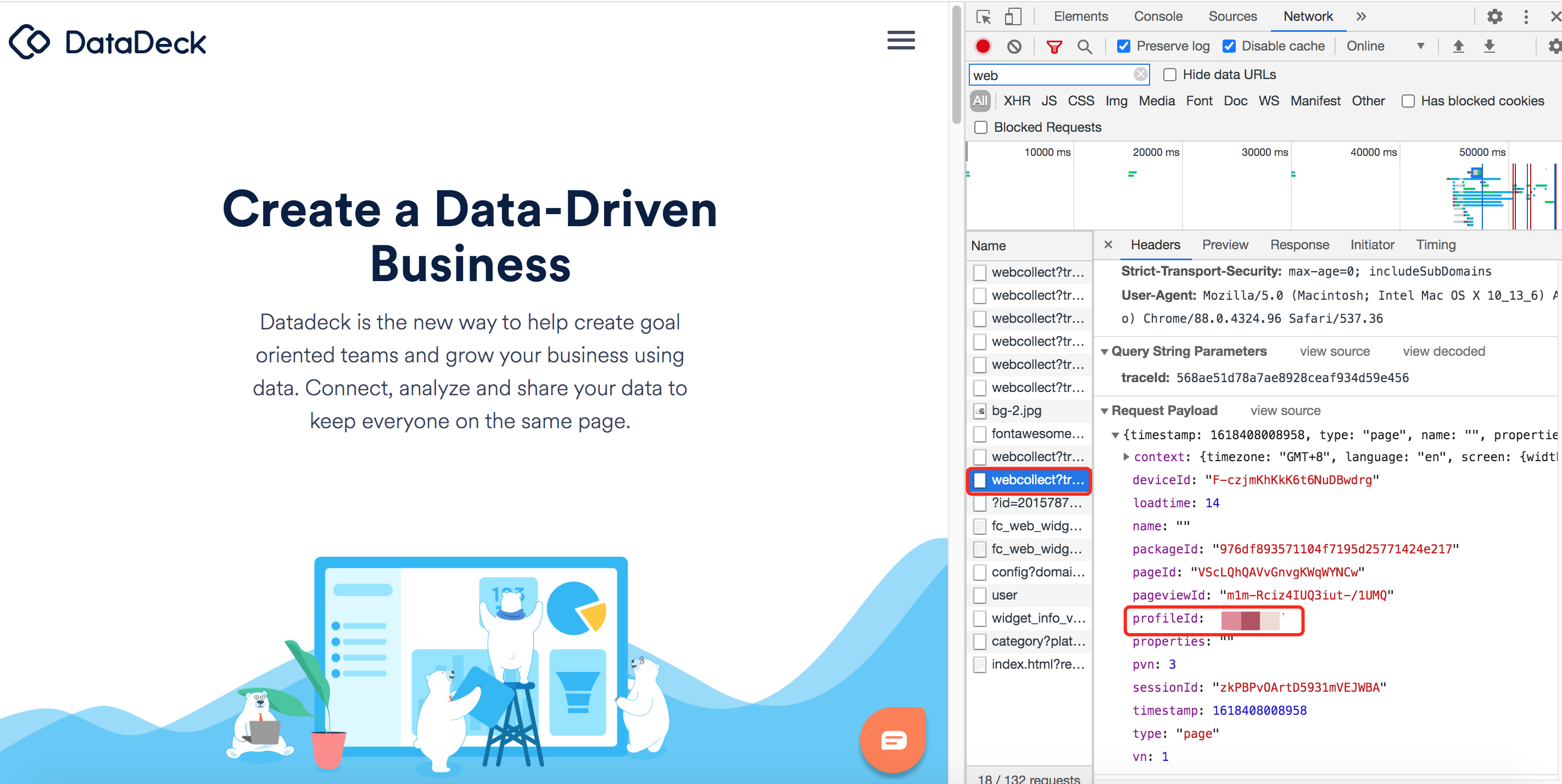This screenshot has height=784, width=1562.
Task: Toggle the device toolbar icon
Action: 1013,16
